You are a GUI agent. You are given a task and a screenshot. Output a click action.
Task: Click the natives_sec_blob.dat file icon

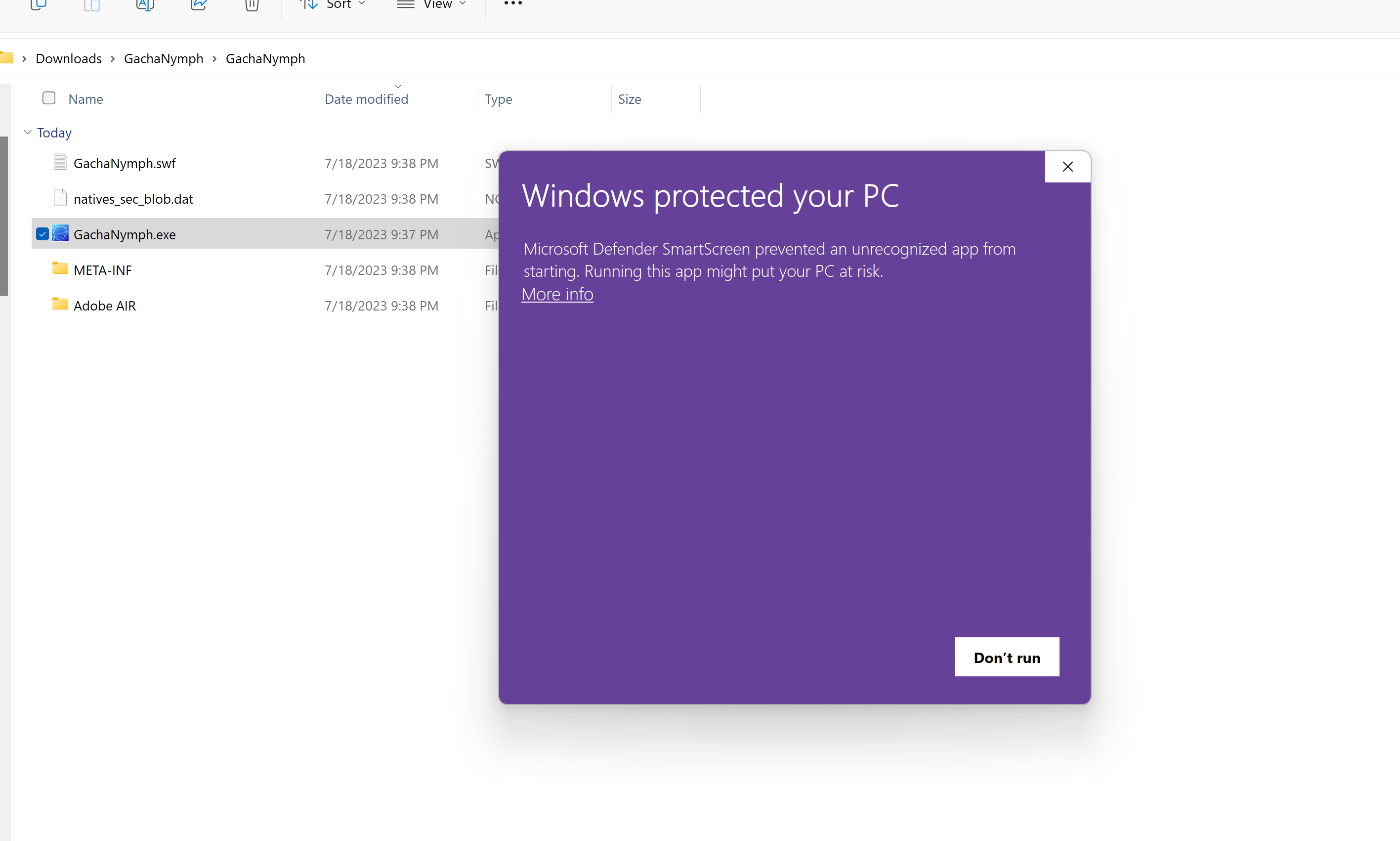[60, 198]
